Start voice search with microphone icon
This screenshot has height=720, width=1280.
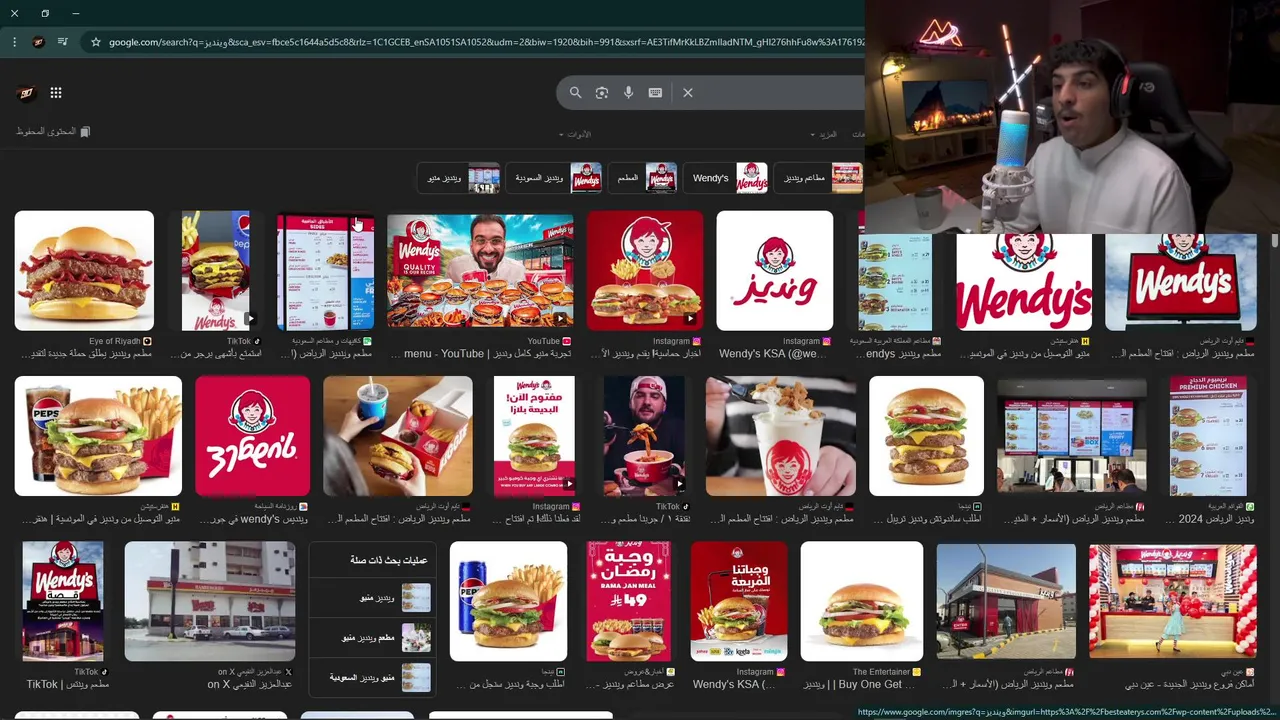[x=628, y=93]
